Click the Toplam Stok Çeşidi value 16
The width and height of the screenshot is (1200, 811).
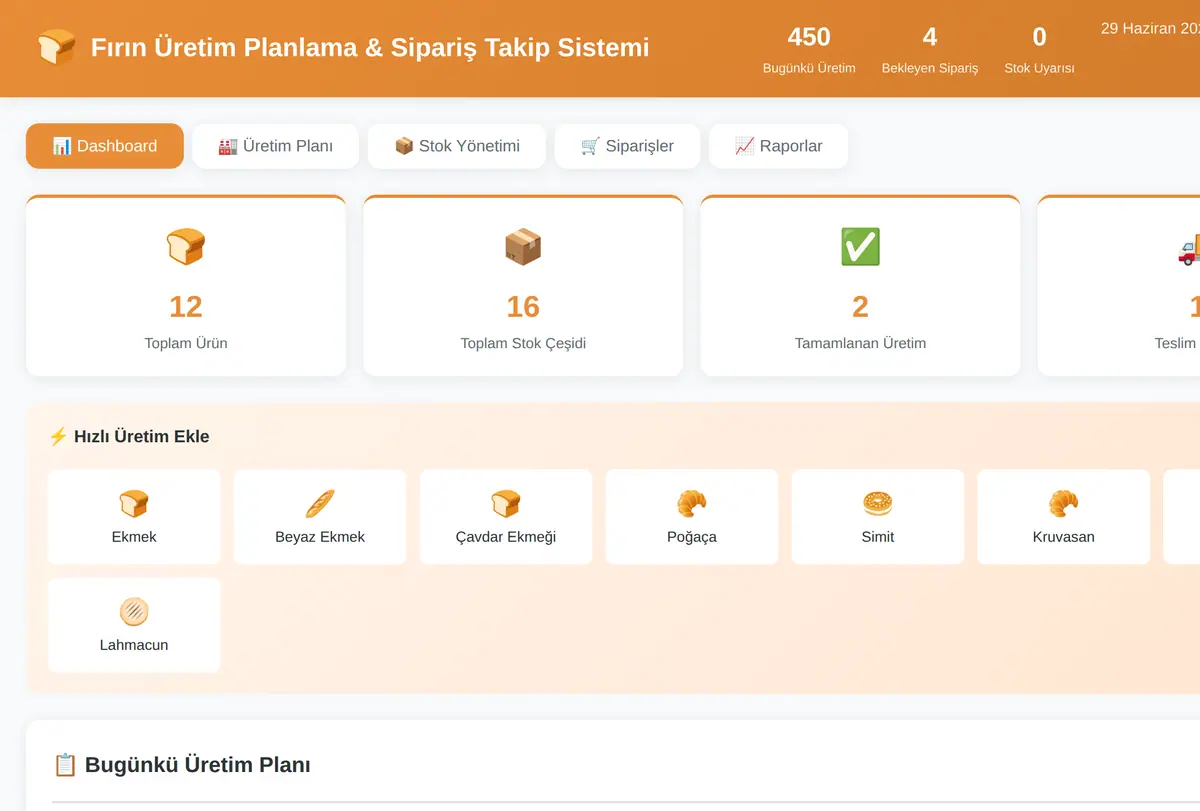click(523, 306)
